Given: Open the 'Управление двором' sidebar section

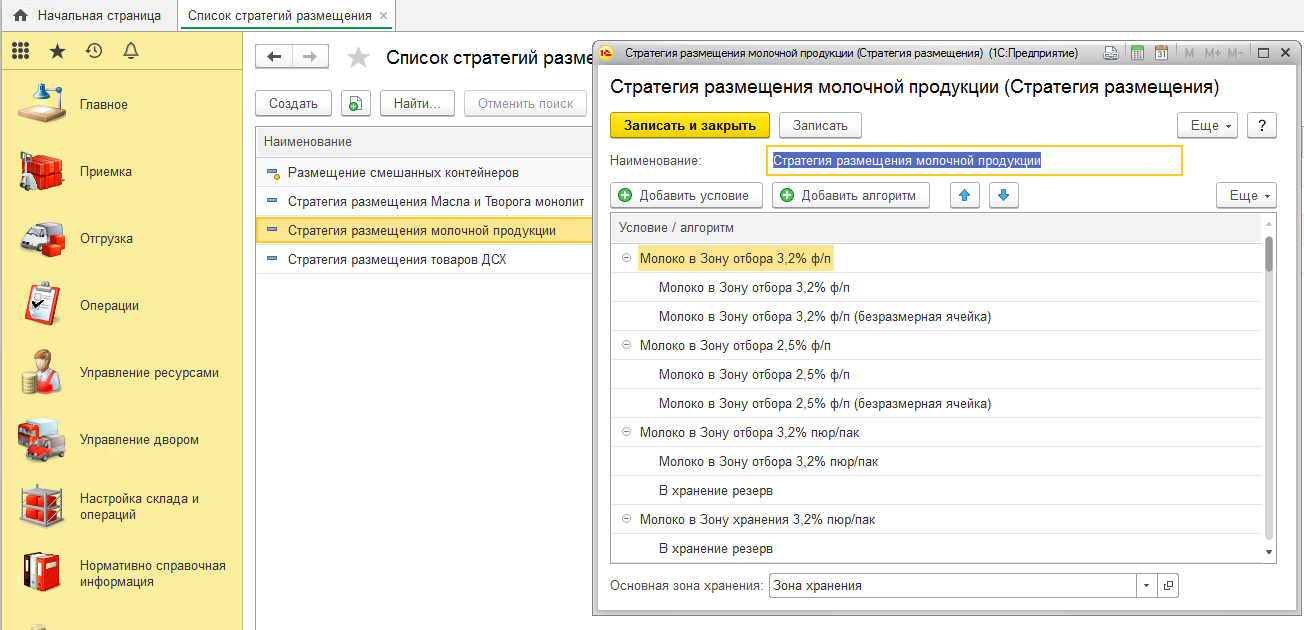Looking at the screenshot, I should [x=138, y=440].
